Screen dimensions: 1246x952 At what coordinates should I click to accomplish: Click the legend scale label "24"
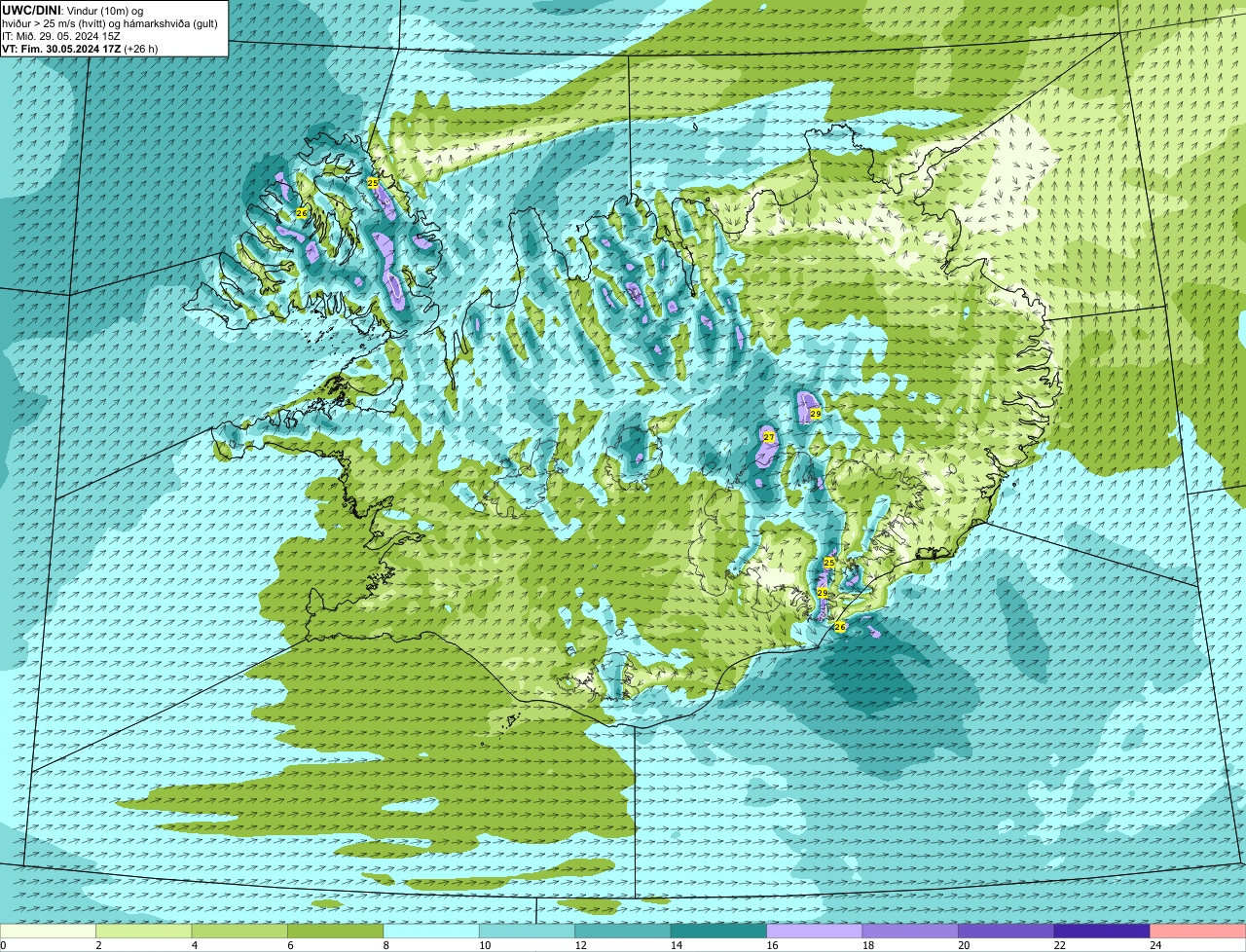click(x=1155, y=945)
